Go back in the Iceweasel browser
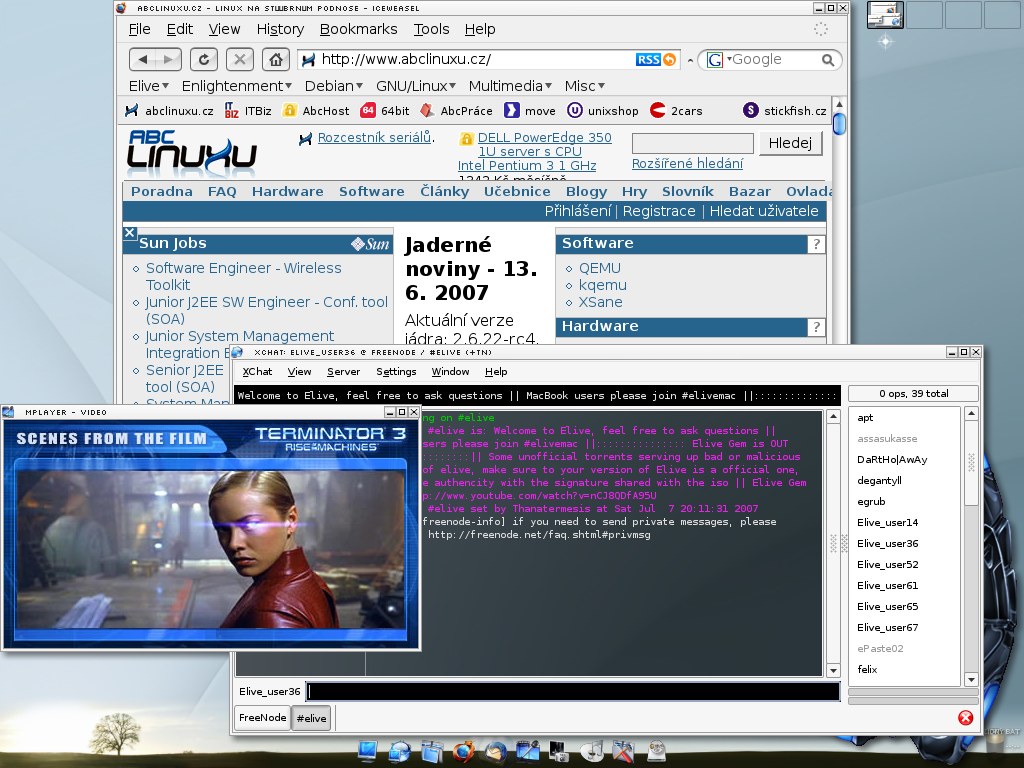The height and width of the screenshot is (768, 1024). tap(142, 59)
